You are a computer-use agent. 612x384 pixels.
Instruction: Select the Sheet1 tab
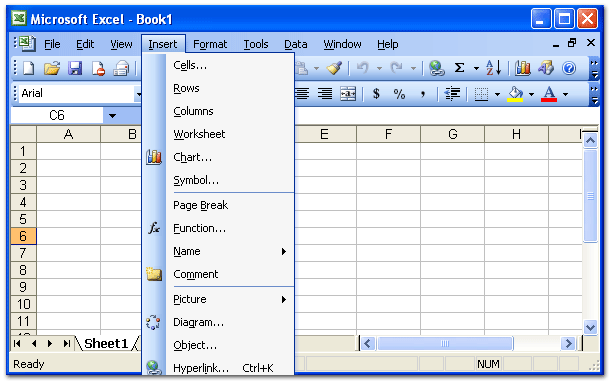point(106,344)
